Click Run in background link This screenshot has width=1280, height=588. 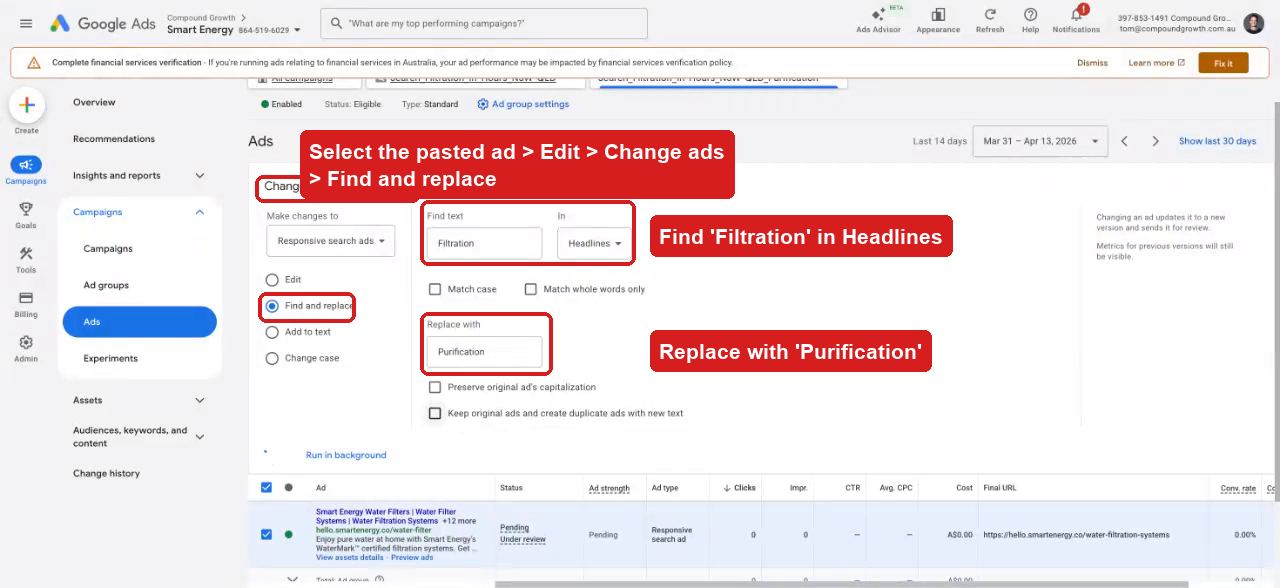[346, 455]
